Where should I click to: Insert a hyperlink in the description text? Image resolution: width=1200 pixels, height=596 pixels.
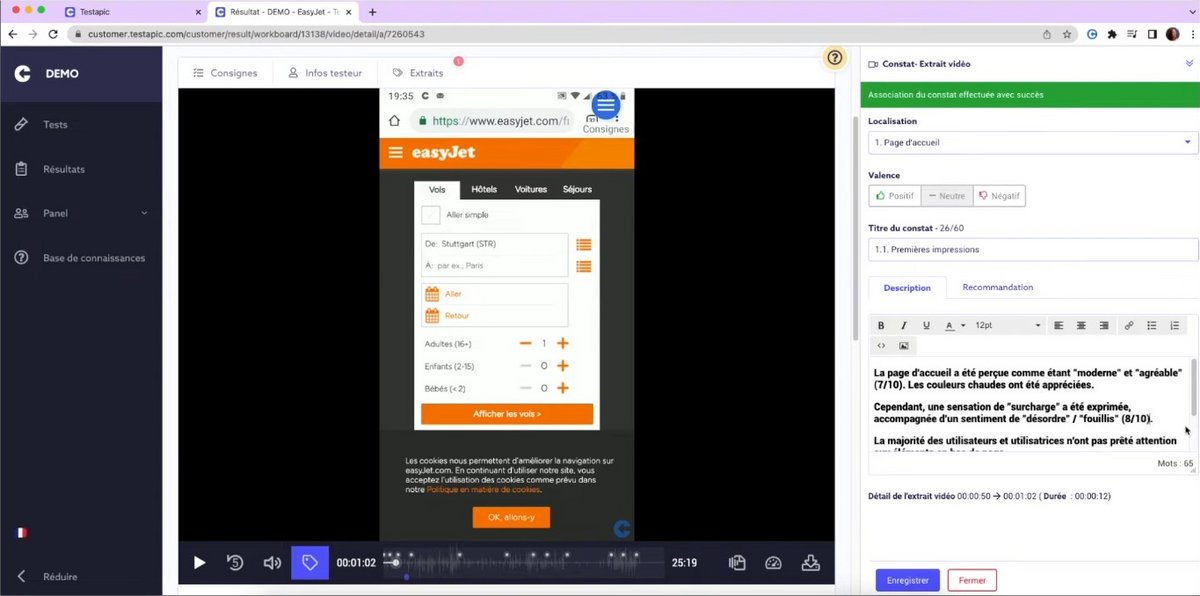click(x=1129, y=325)
